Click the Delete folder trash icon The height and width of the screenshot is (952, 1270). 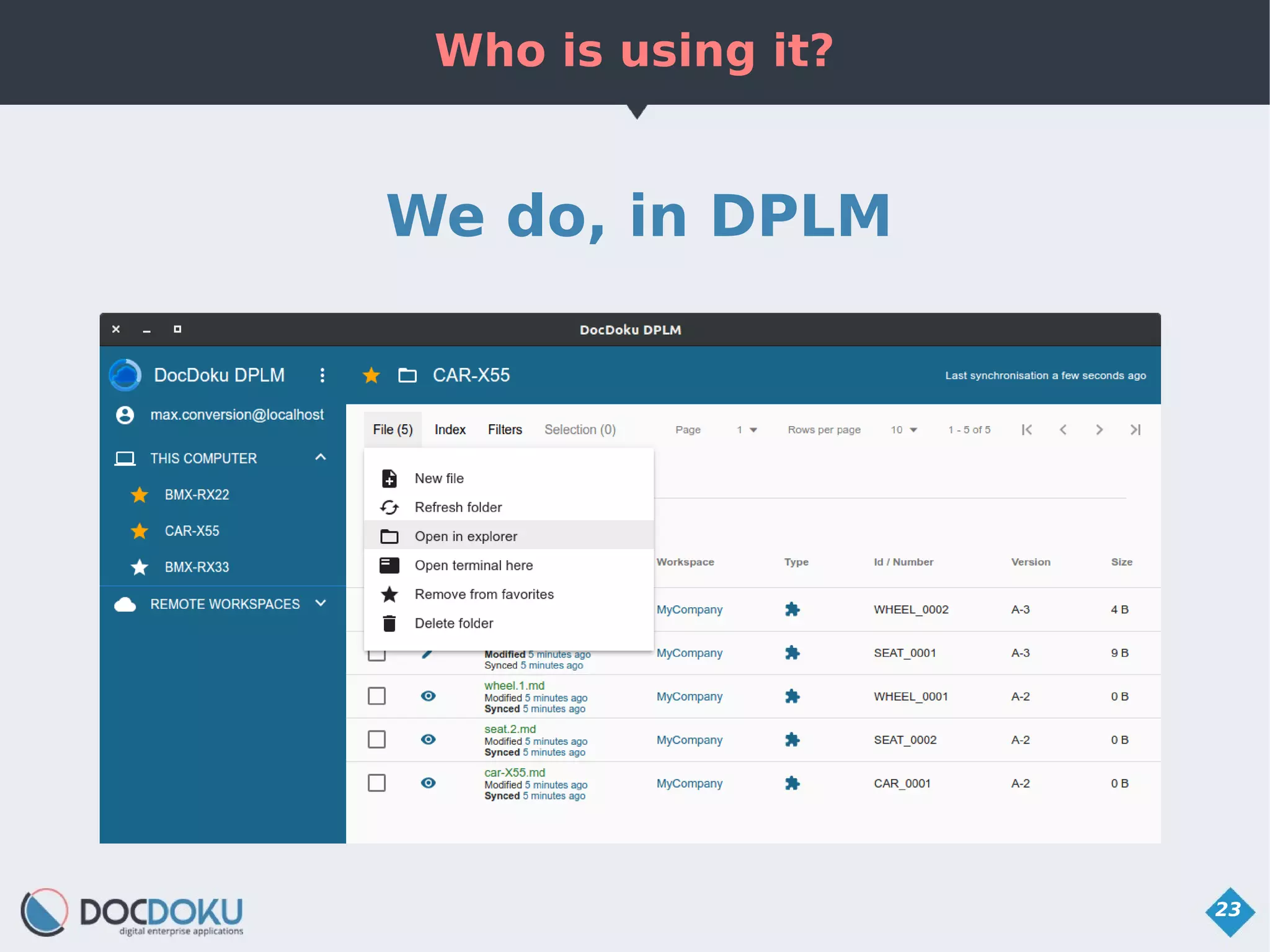coord(389,623)
